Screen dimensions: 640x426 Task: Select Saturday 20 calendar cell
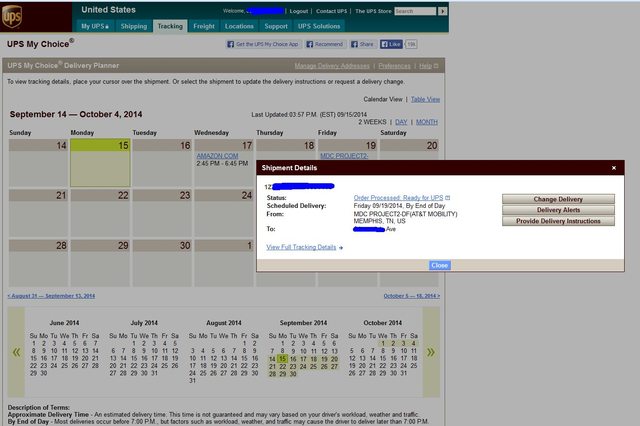click(409, 149)
